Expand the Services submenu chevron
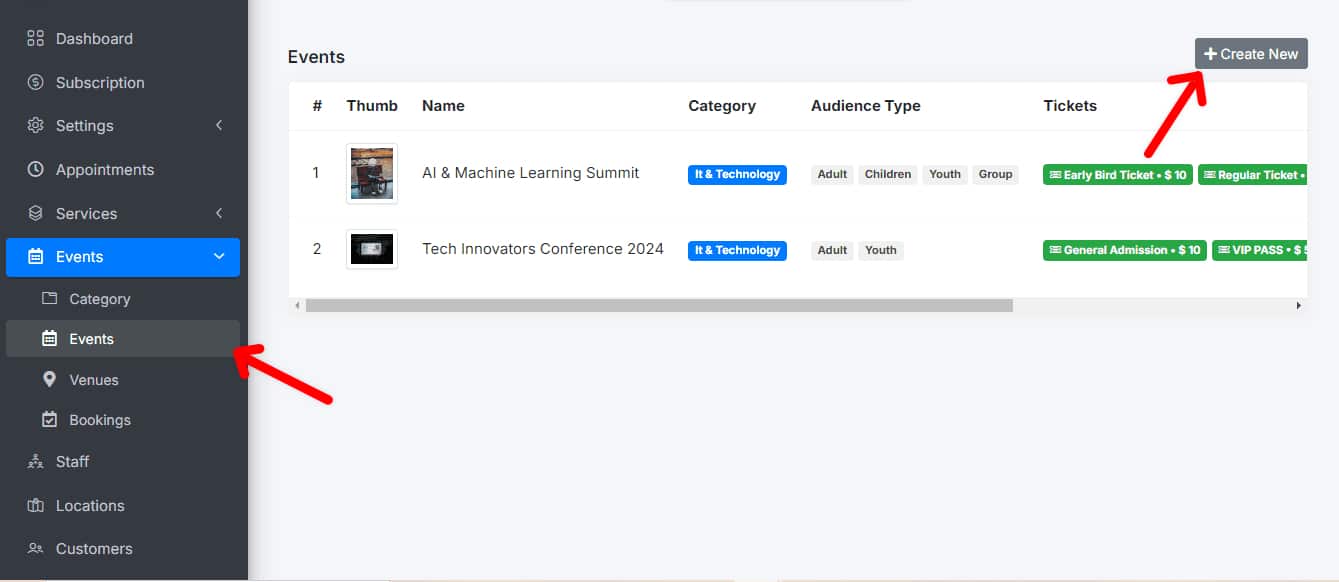The height and width of the screenshot is (582, 1339). click(x=219, y=213)
